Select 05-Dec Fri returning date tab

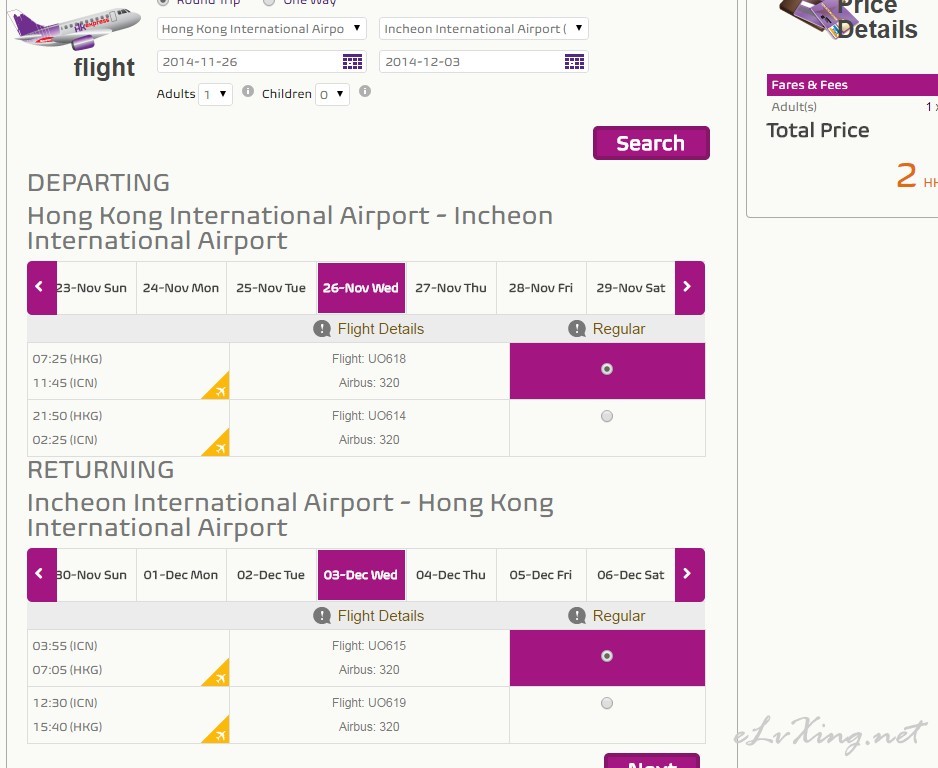point(541,575)
